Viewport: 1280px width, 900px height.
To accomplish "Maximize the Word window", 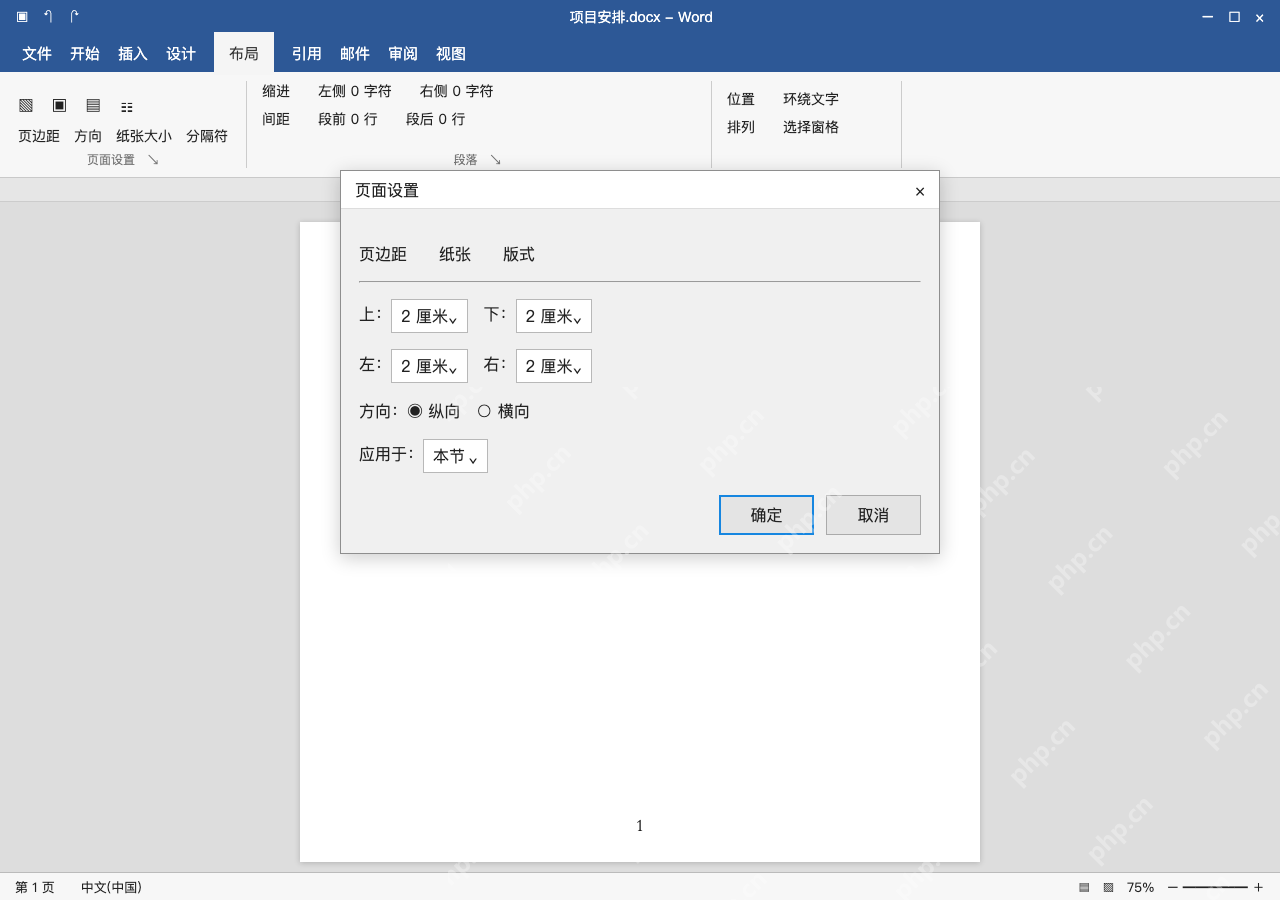I will 1234,17.
